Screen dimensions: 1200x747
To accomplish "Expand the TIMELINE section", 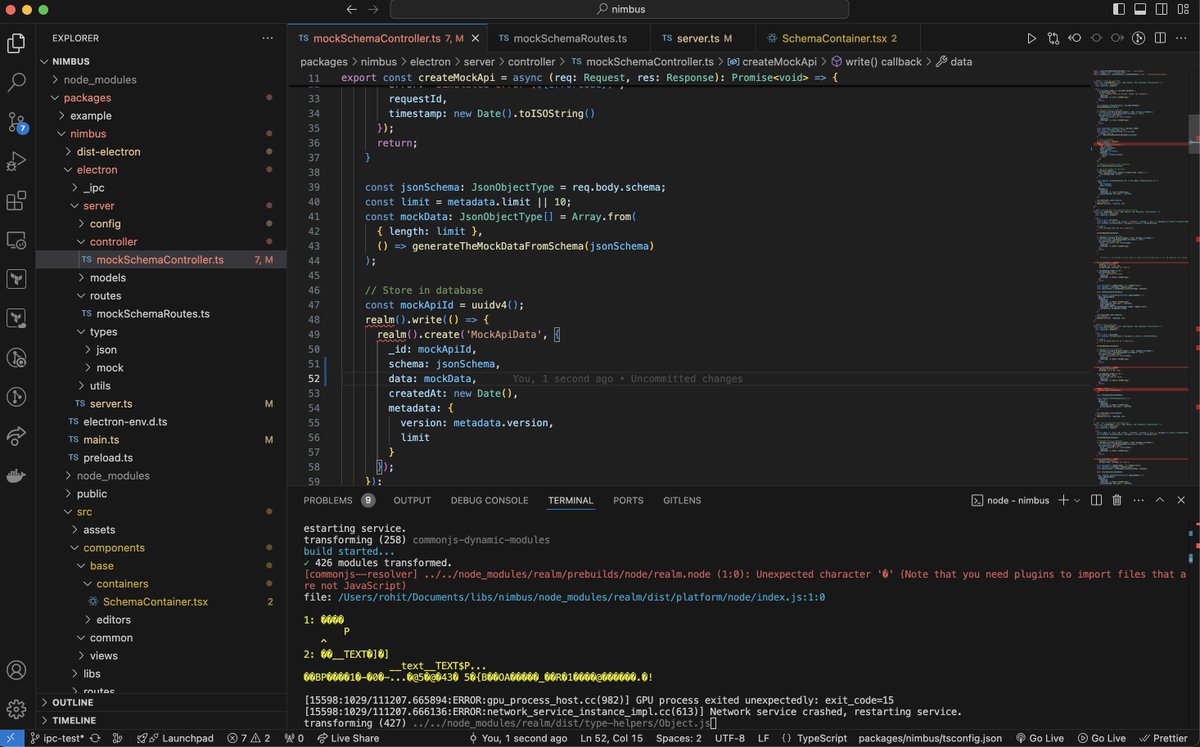I will (x=161, y=720).
